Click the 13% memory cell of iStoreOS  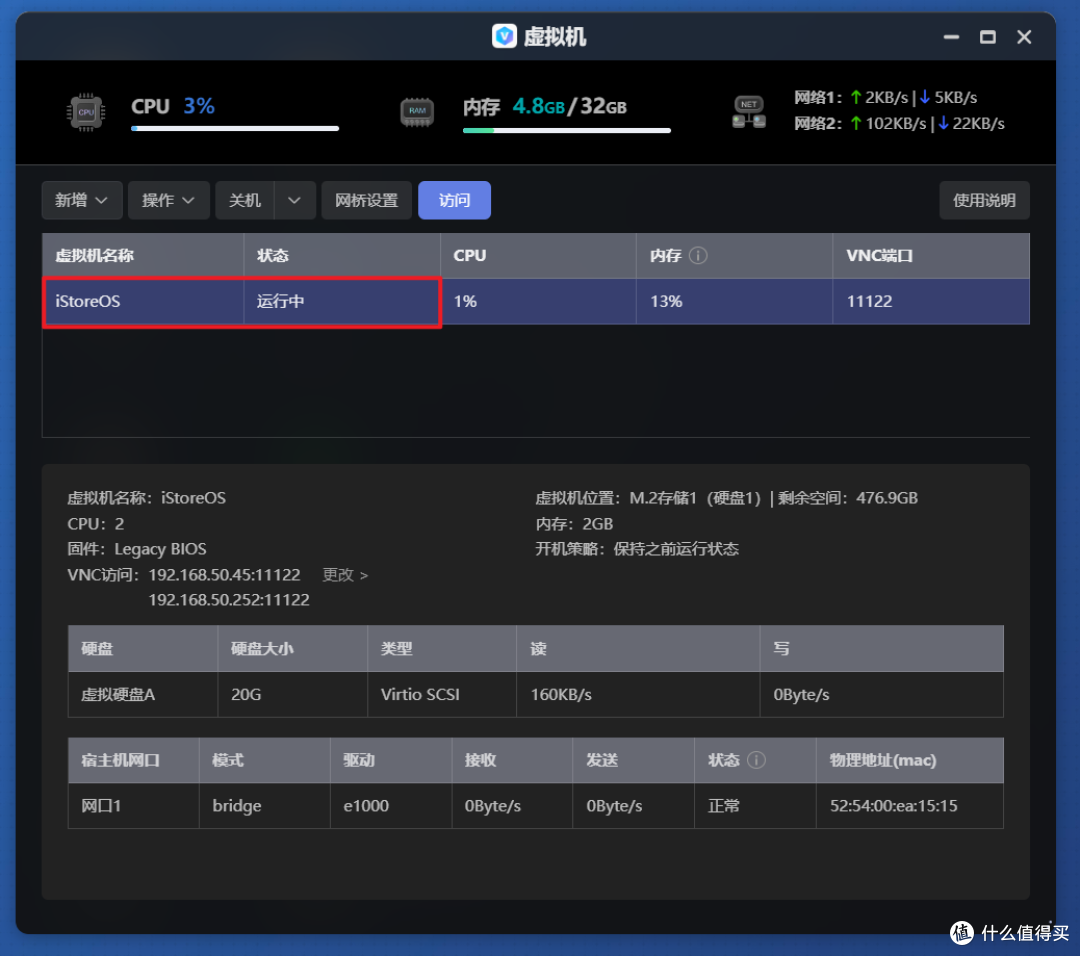(x=734, y=301)
